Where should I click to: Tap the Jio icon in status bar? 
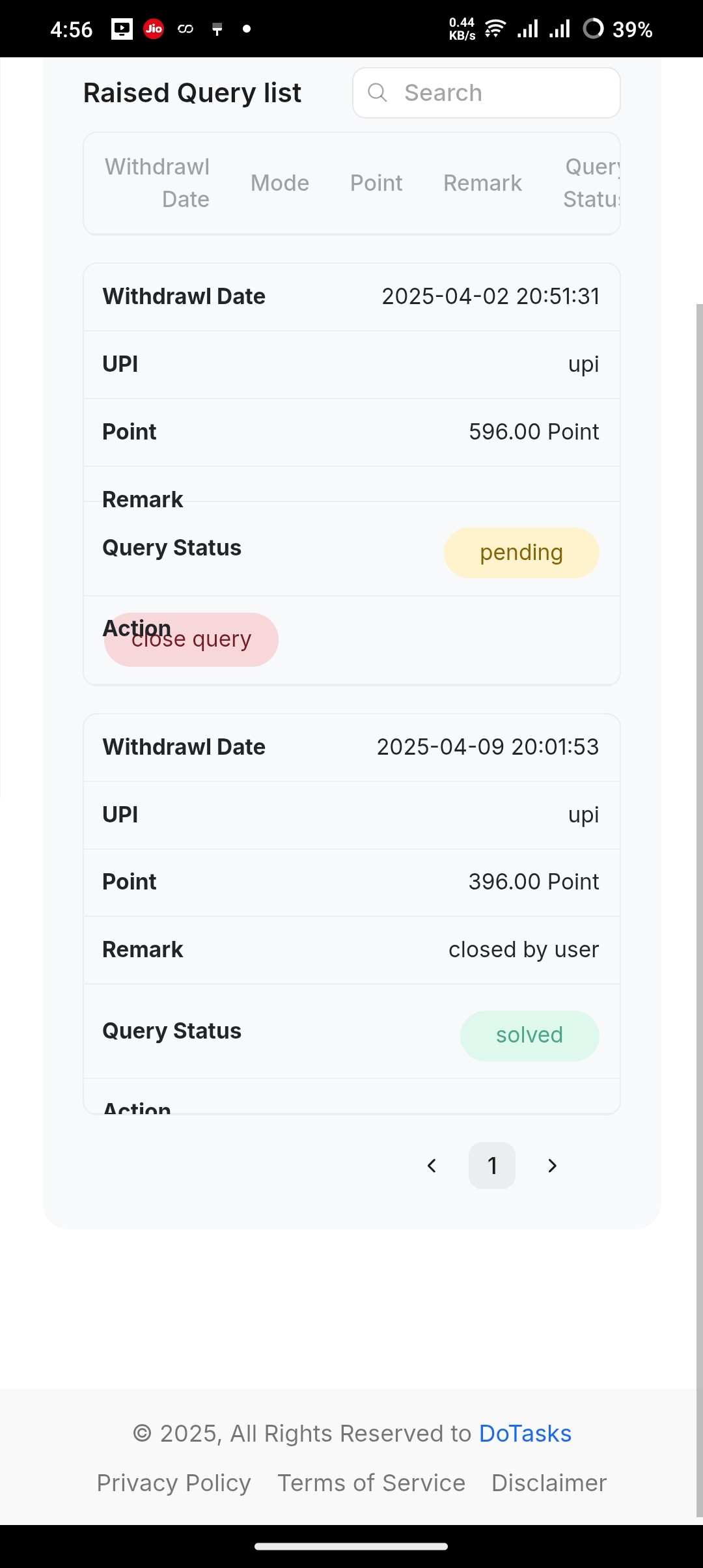click(154, 29)
